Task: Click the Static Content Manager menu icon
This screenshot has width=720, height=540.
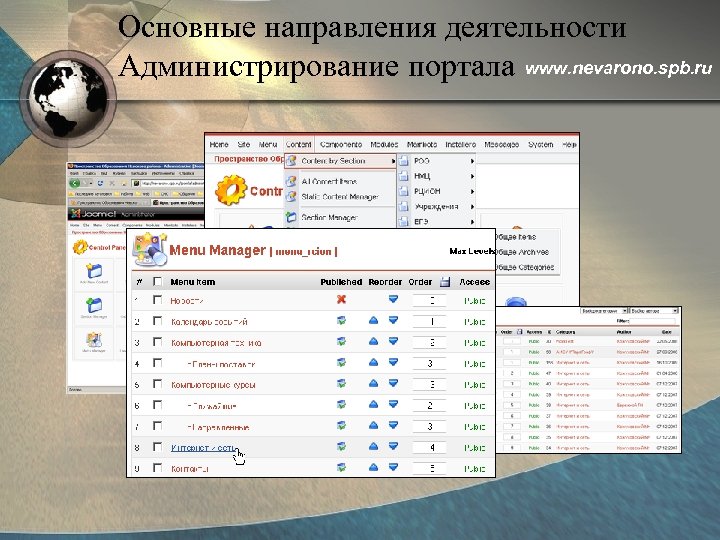Action: coord(291,197)
